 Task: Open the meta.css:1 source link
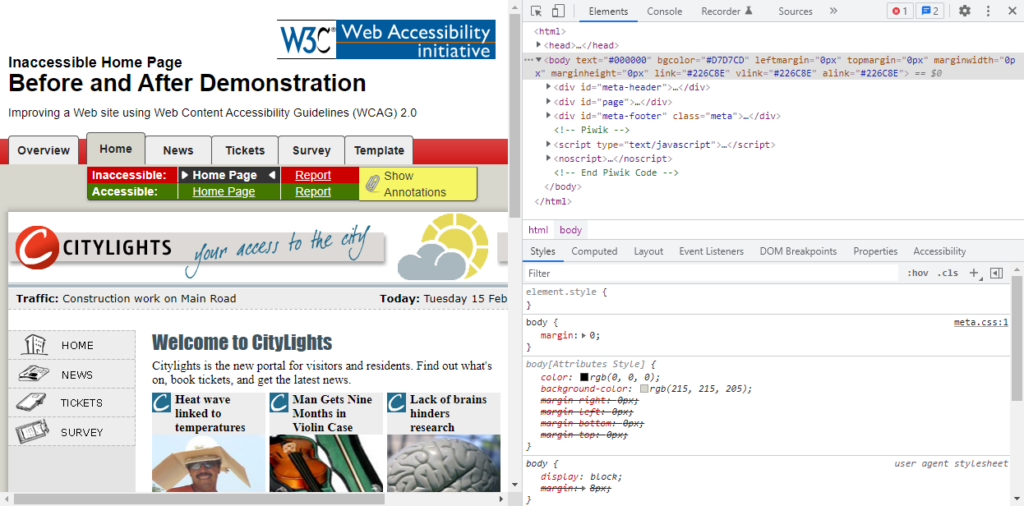[x=980, y=322]
